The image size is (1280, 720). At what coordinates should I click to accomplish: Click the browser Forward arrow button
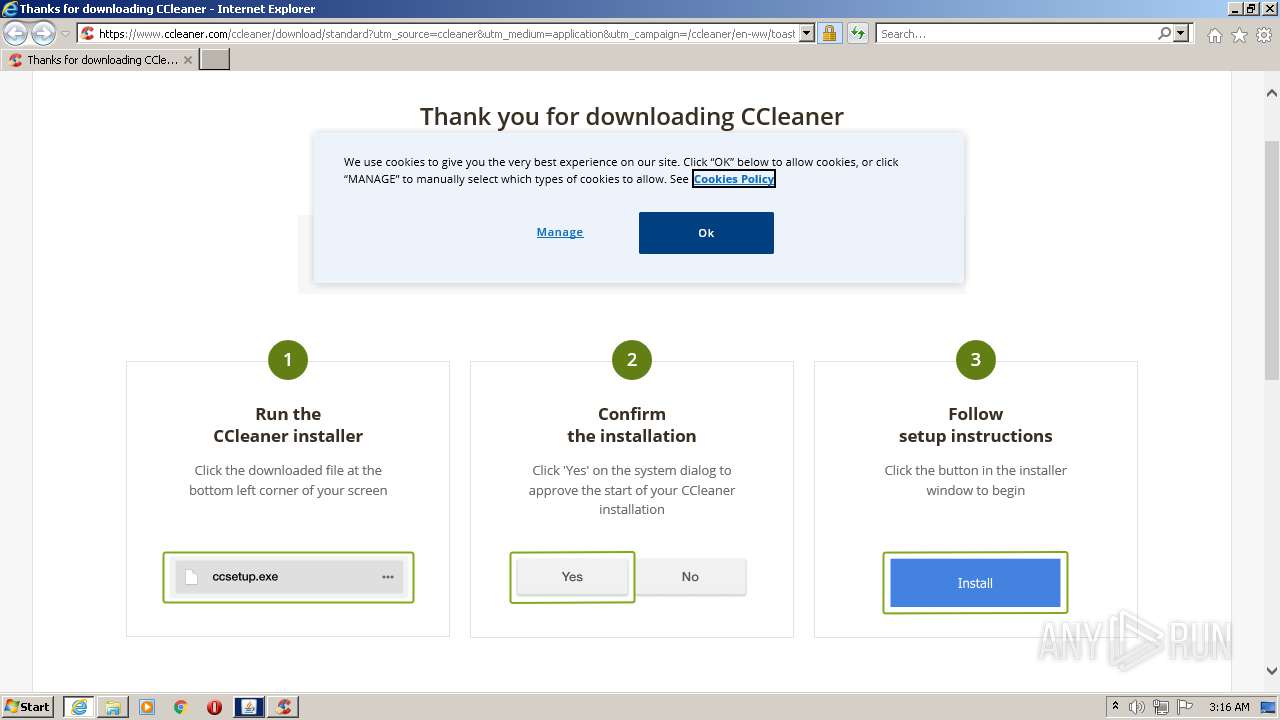pyautogui.click(x=43, y=34)
